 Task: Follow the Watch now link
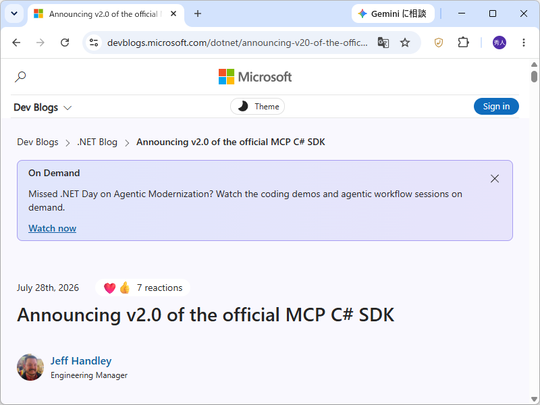click(x=52, y=228)
